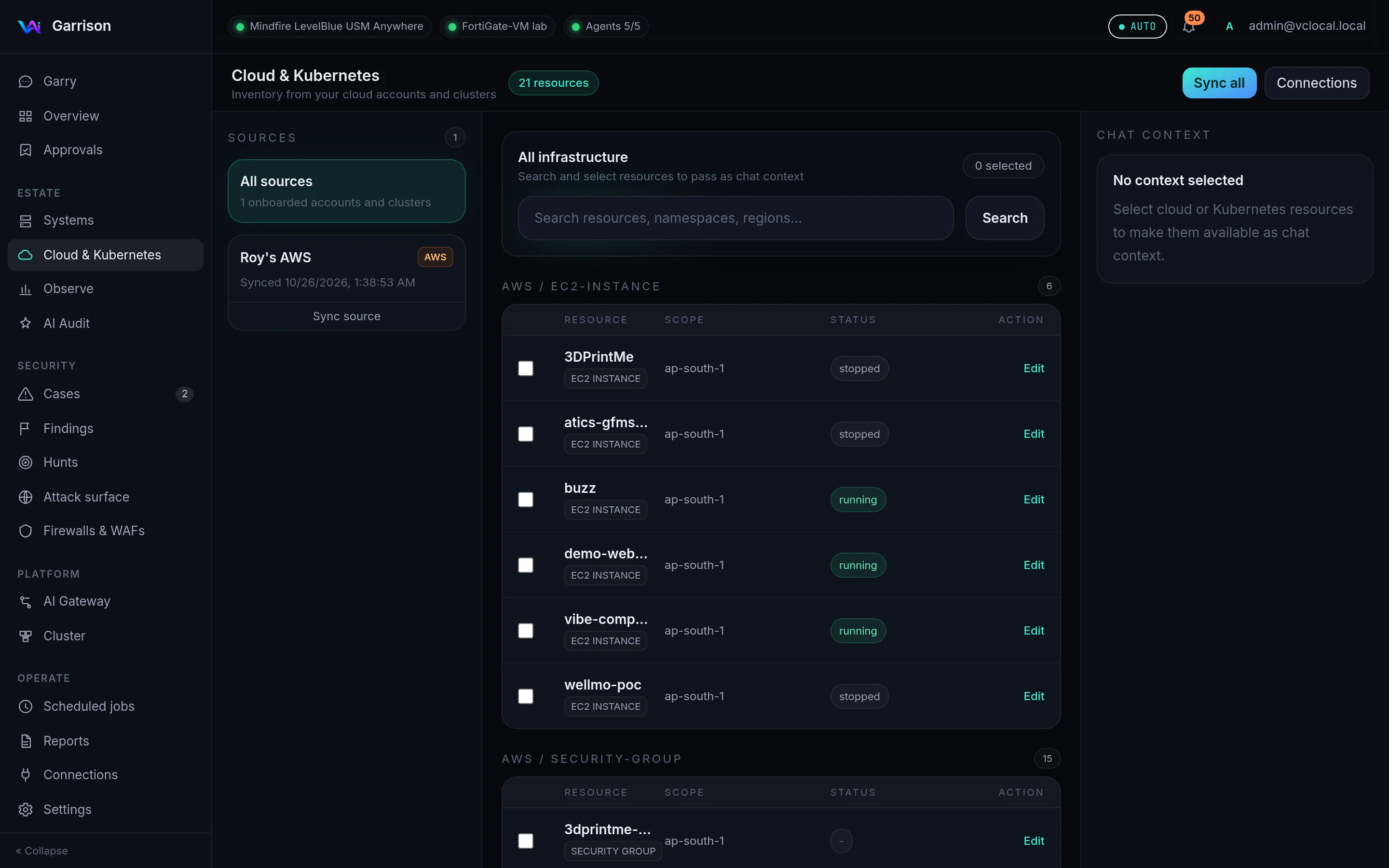
Task: Check the 3DPrintMe instance checkbox
Action: (525, 368)
